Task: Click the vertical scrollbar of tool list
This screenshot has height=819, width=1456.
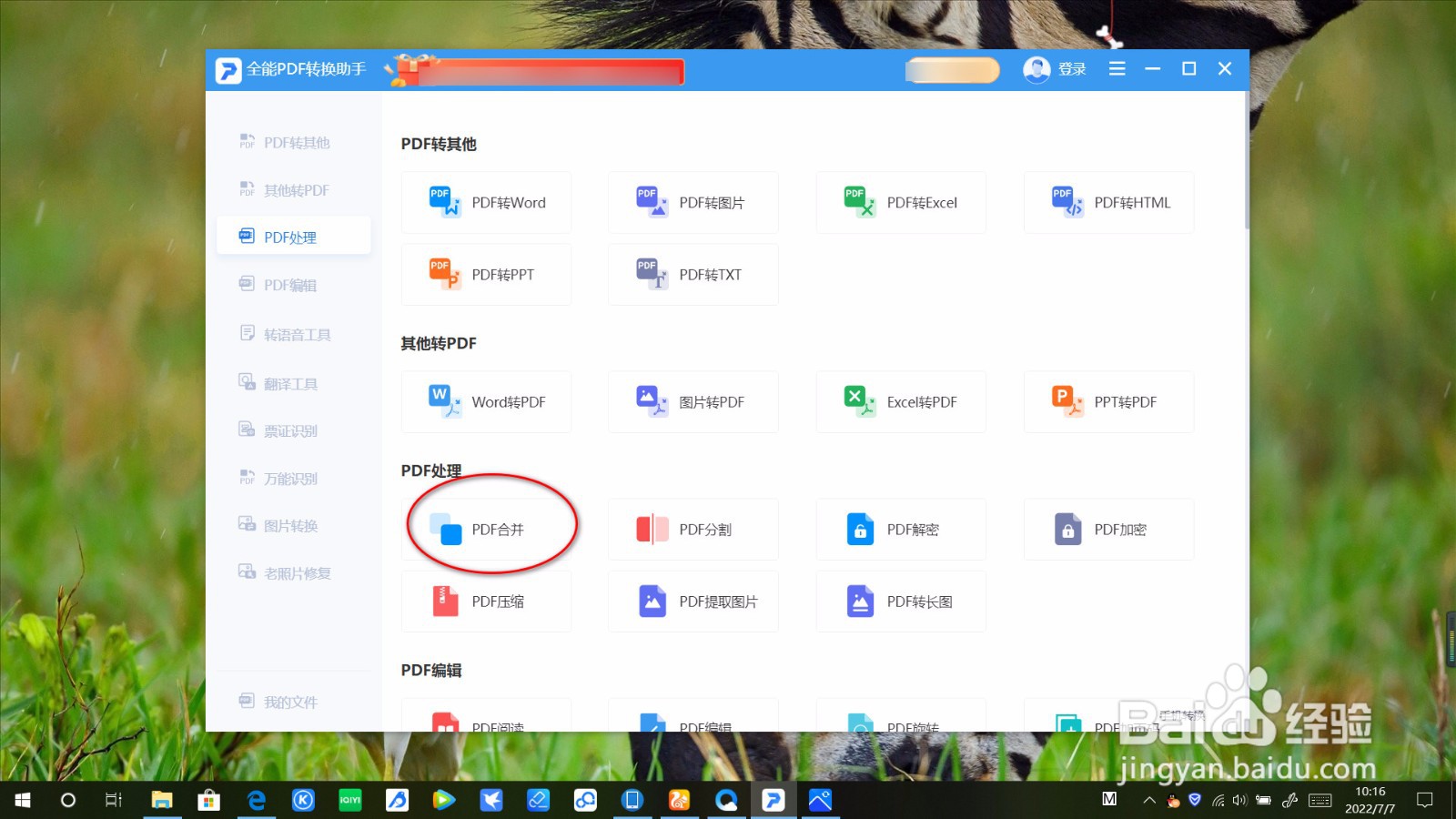Action: point(1246,159)
